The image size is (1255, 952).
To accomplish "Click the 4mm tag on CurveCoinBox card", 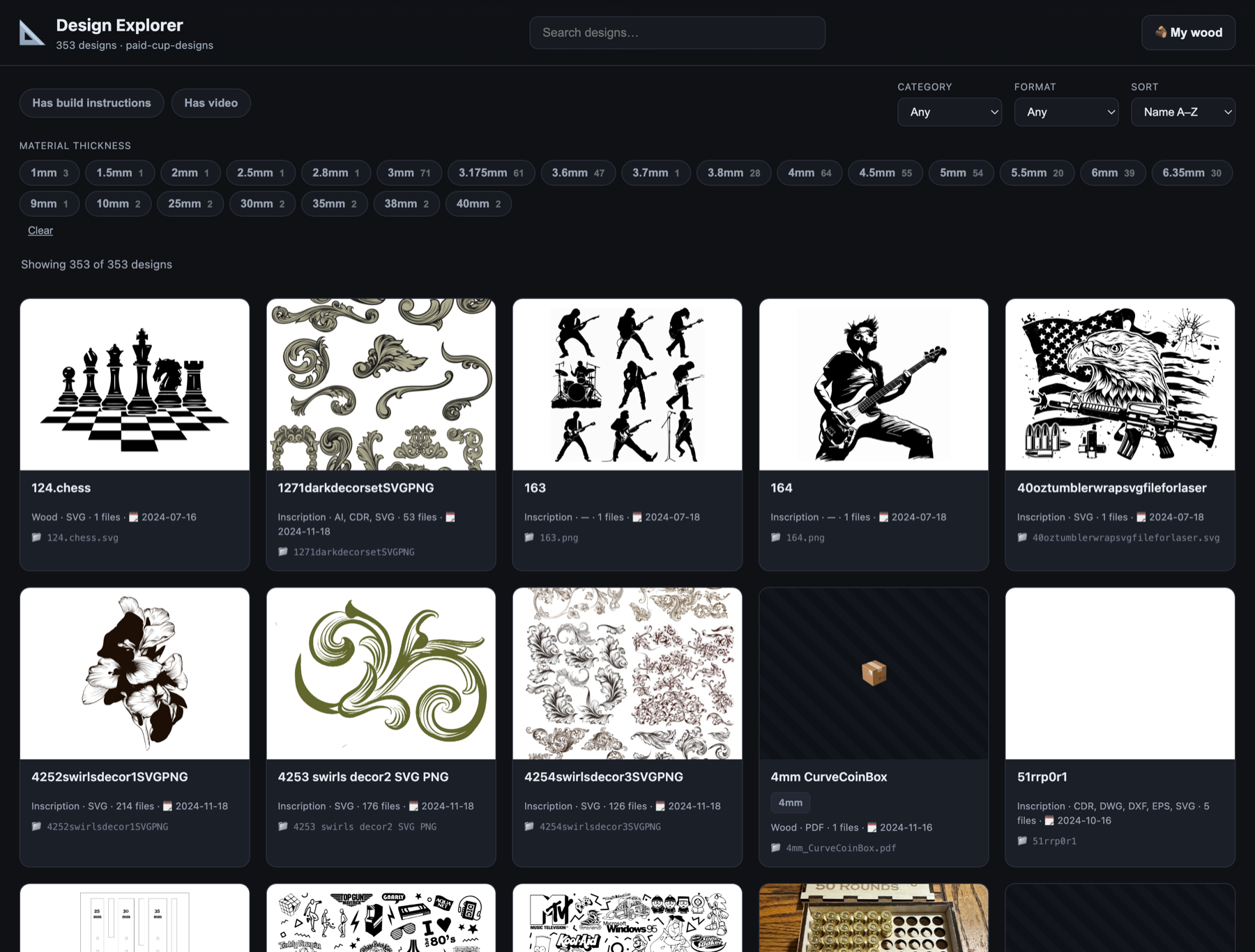I will pyautogui.click(x=790, y=803).
